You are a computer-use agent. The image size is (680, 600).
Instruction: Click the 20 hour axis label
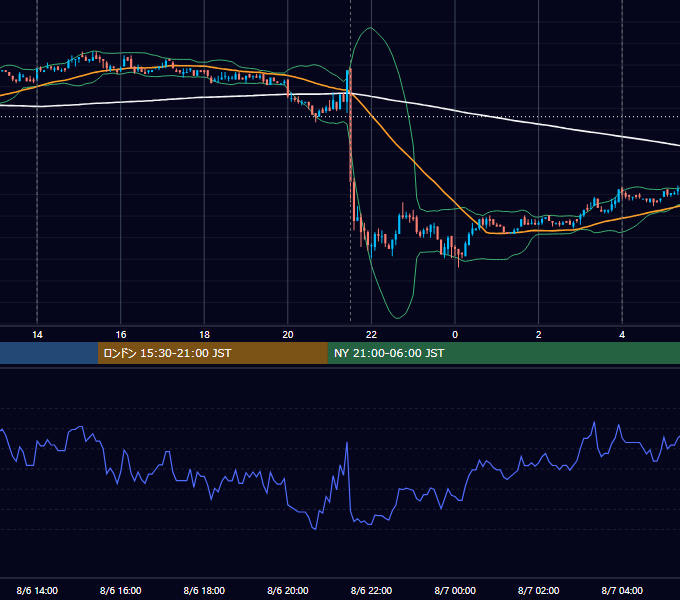[288, 335]
